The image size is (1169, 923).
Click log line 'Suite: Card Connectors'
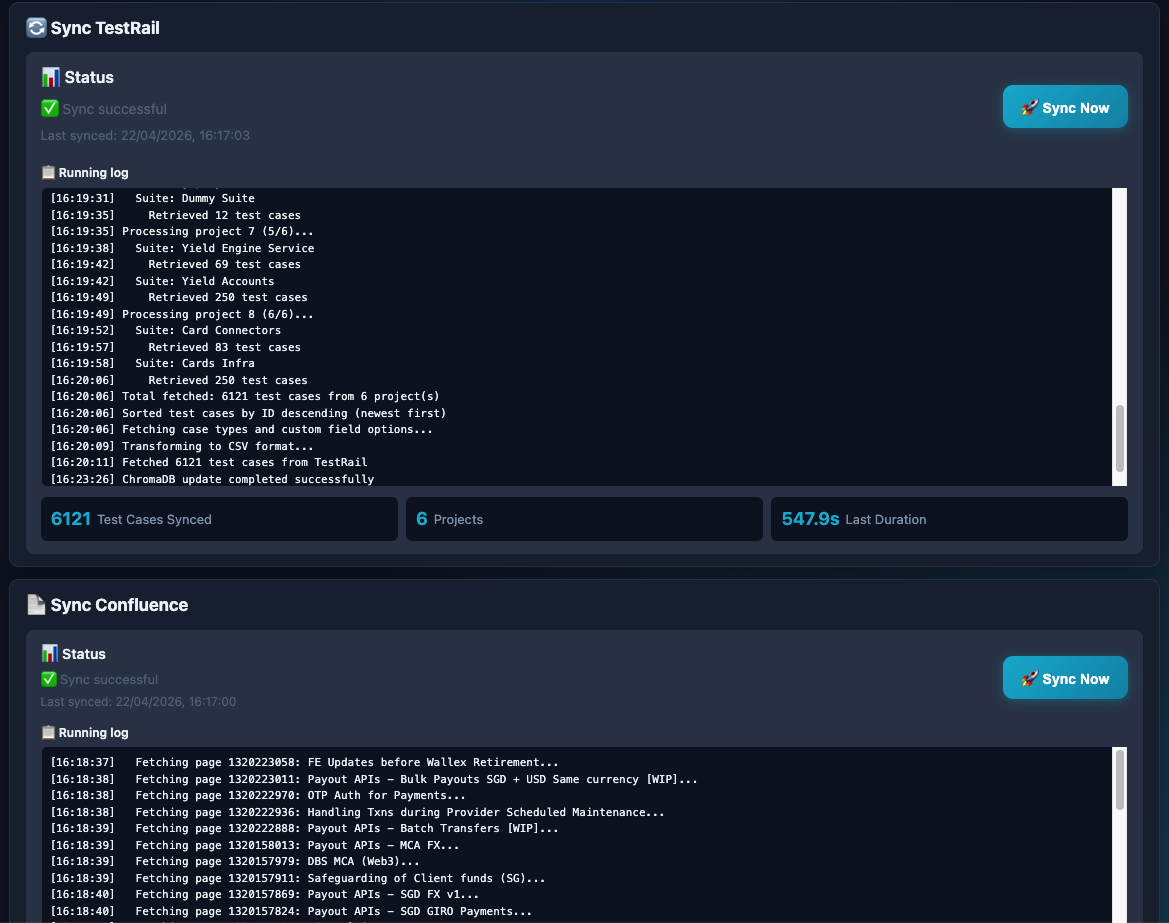[x=166, y=330]
